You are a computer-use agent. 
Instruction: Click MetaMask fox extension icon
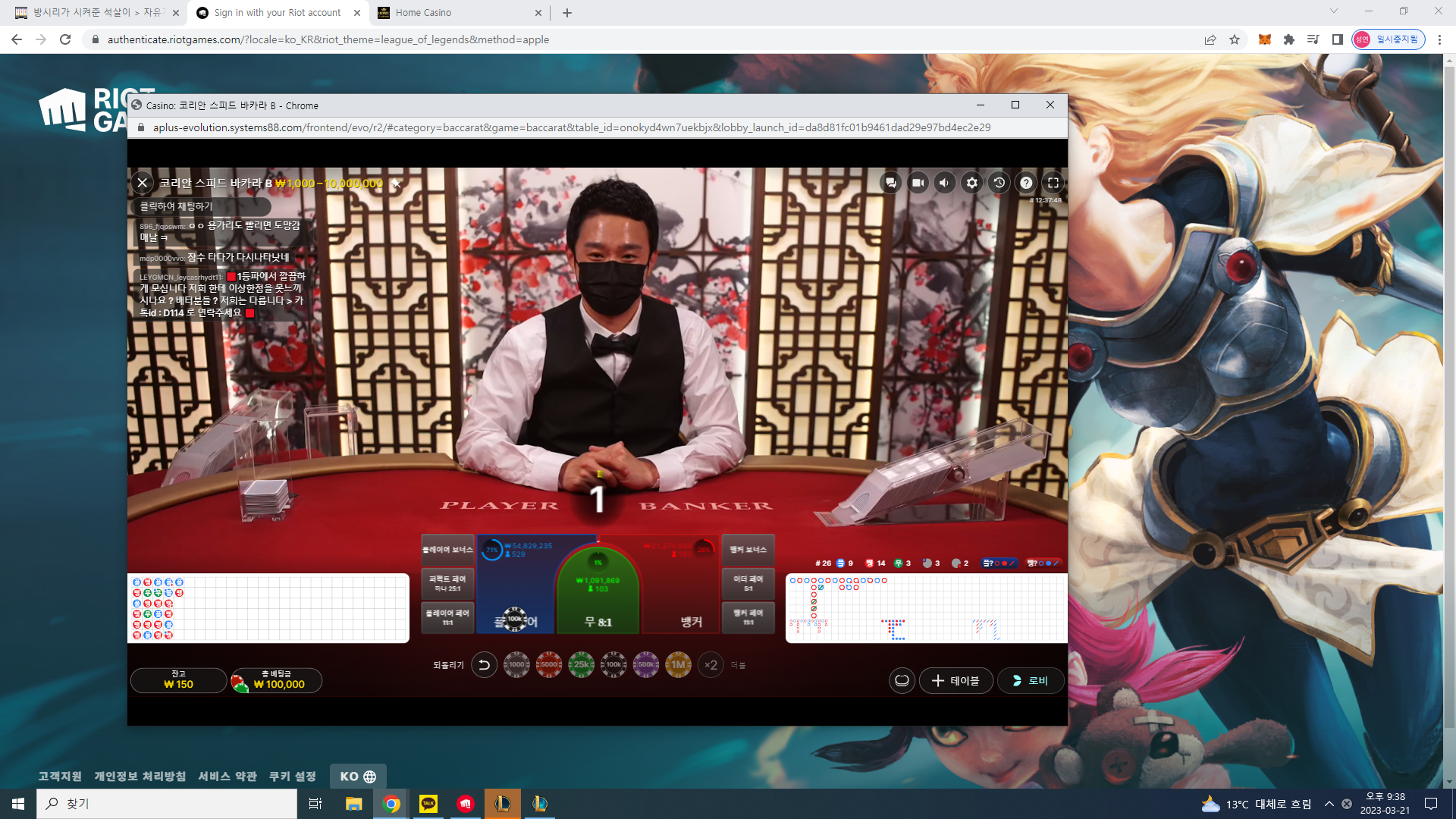pyautogui.click(x=1264, y=39)
